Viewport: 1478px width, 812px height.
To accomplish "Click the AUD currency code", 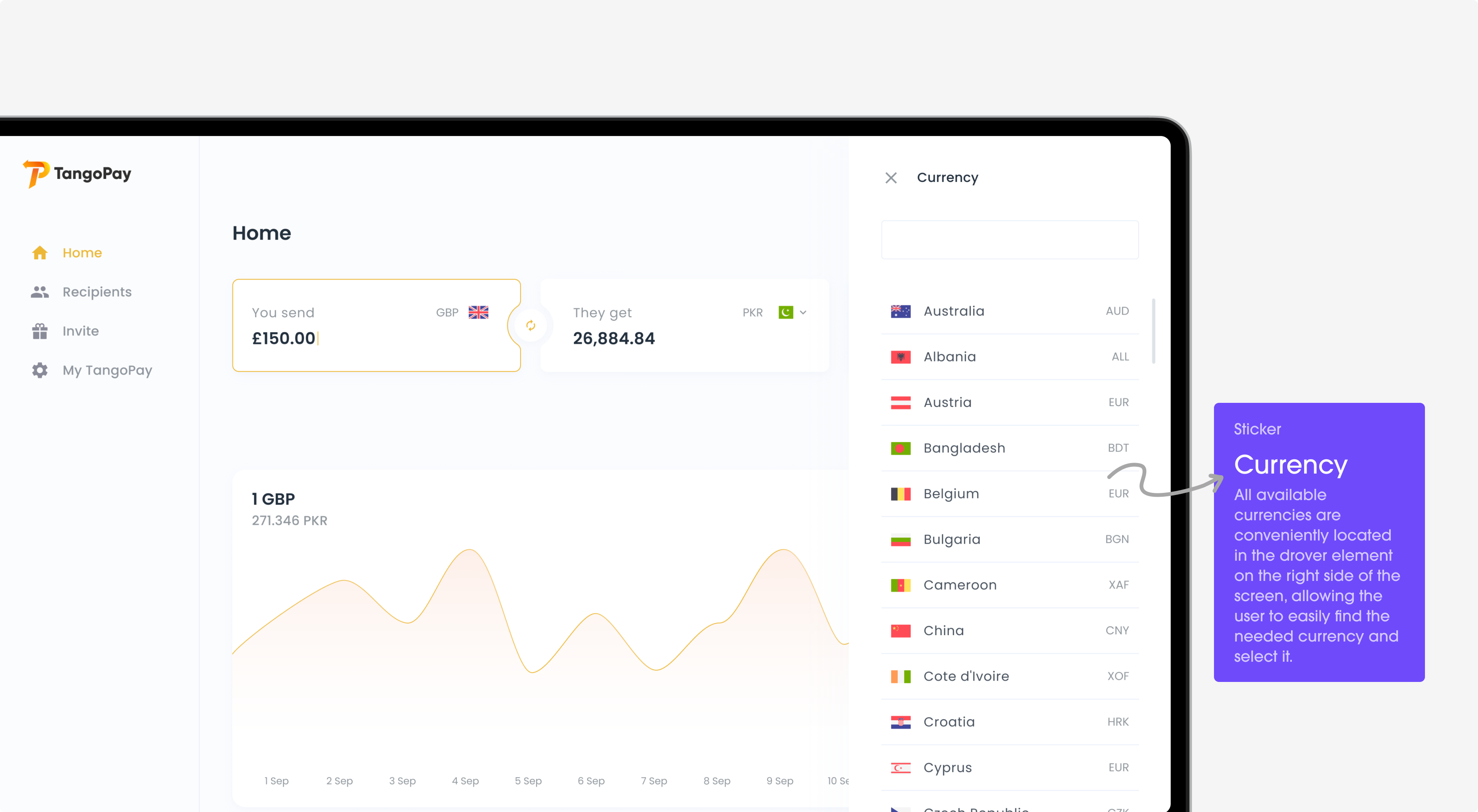I will 1117,311.
